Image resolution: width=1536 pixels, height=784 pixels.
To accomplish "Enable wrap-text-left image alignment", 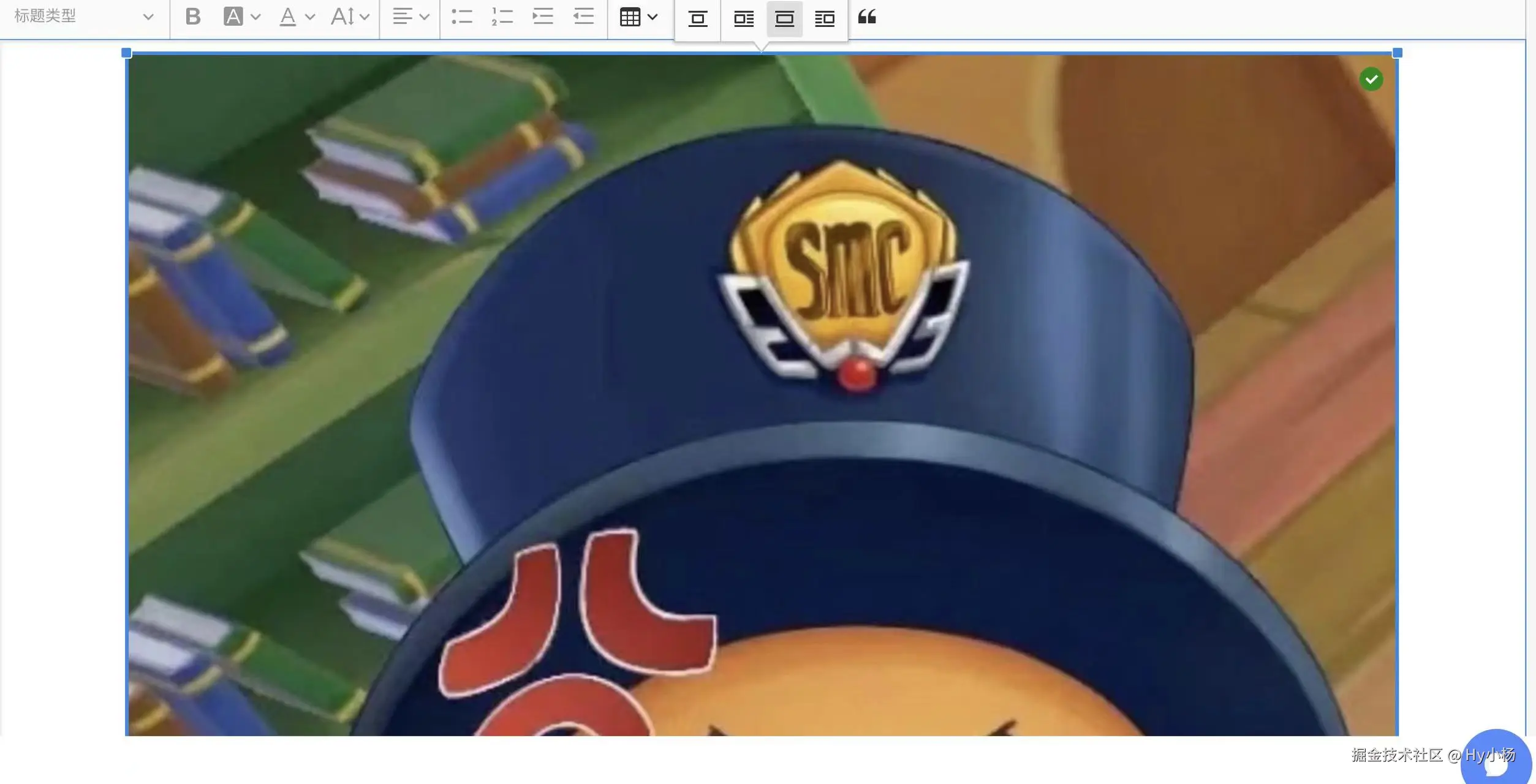I will (825, 19).
